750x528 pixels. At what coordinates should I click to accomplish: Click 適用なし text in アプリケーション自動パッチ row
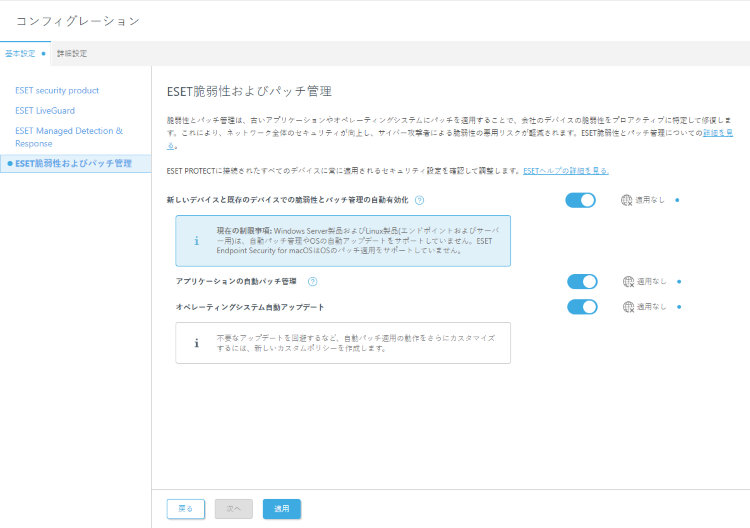click(x=651, y=281)
